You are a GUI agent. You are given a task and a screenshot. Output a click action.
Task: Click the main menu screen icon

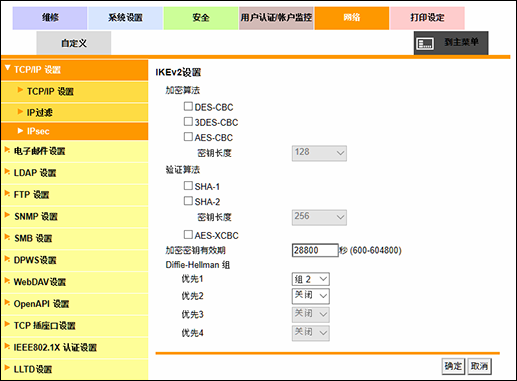tap(425, 43)
